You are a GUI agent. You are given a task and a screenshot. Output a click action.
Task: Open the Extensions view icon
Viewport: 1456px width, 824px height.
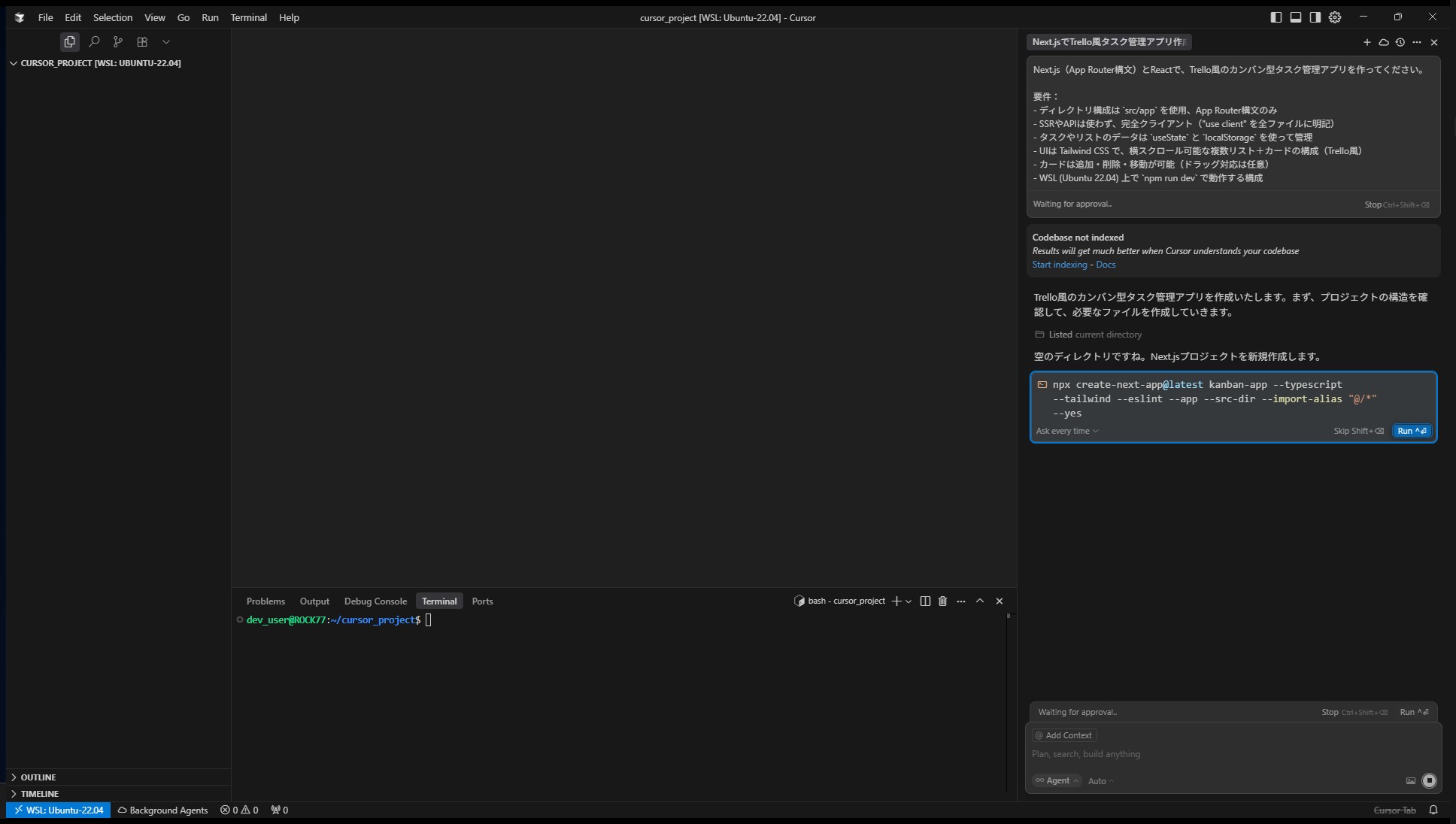142,42
